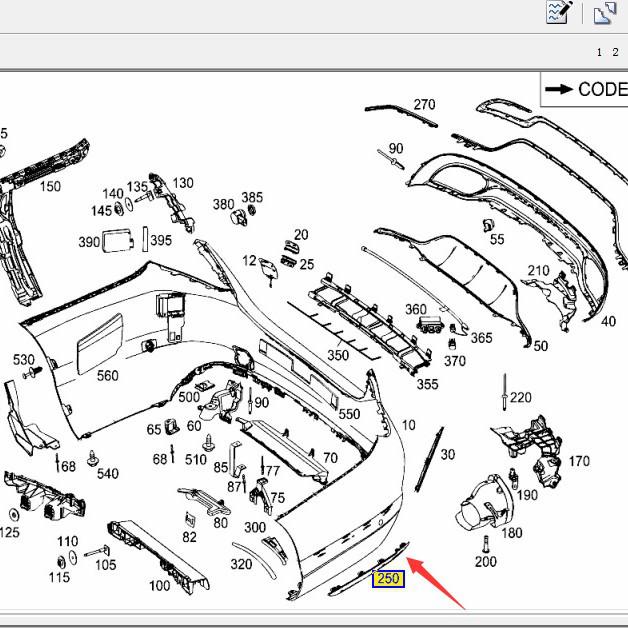Click part number 385 label
628x628 pixels.
(x=252, y=198)
